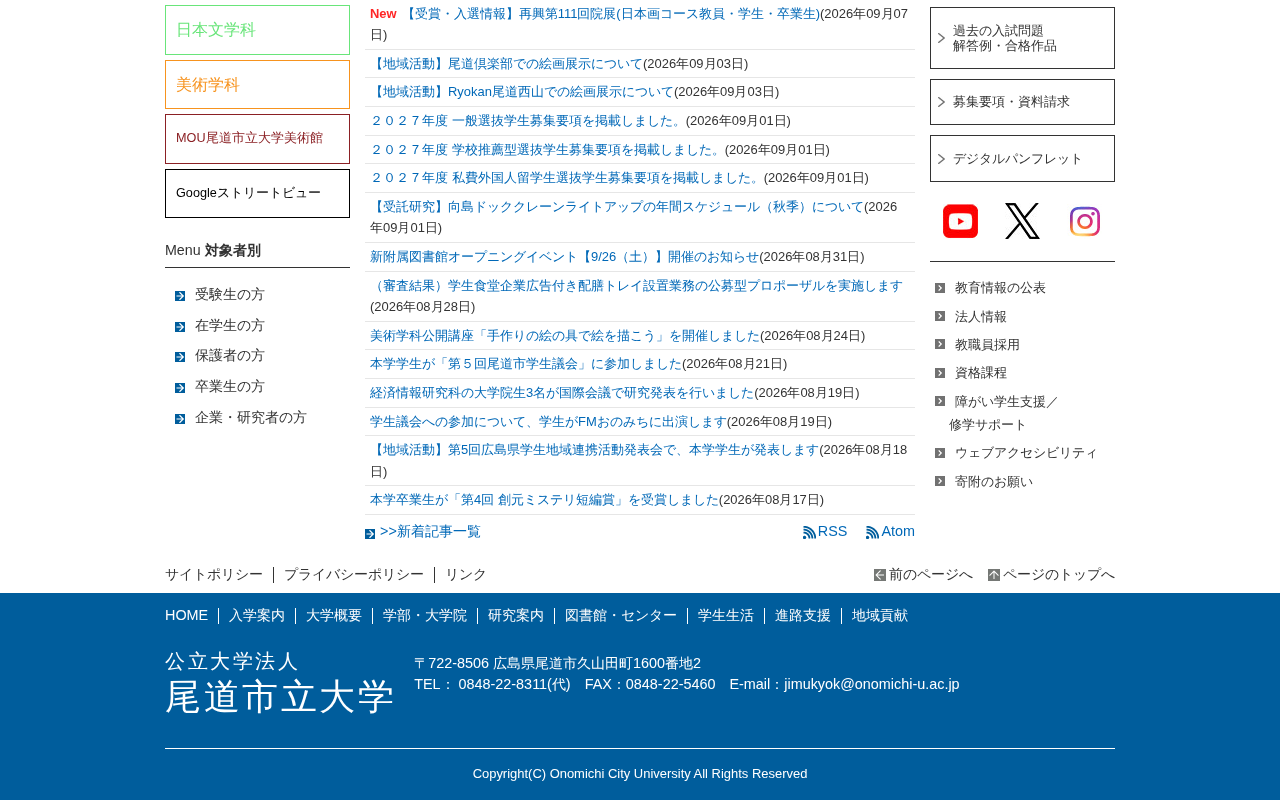This screenshot has width=1280, height=800.
Task: Open the X social media icon
Action: click(1022, 221)
